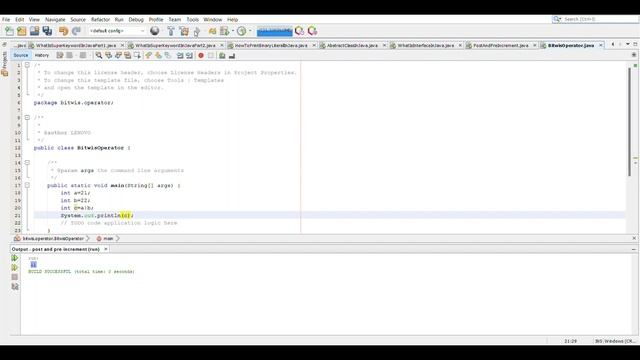
Task: Open the Refactor menu
Action: point(100,20)
